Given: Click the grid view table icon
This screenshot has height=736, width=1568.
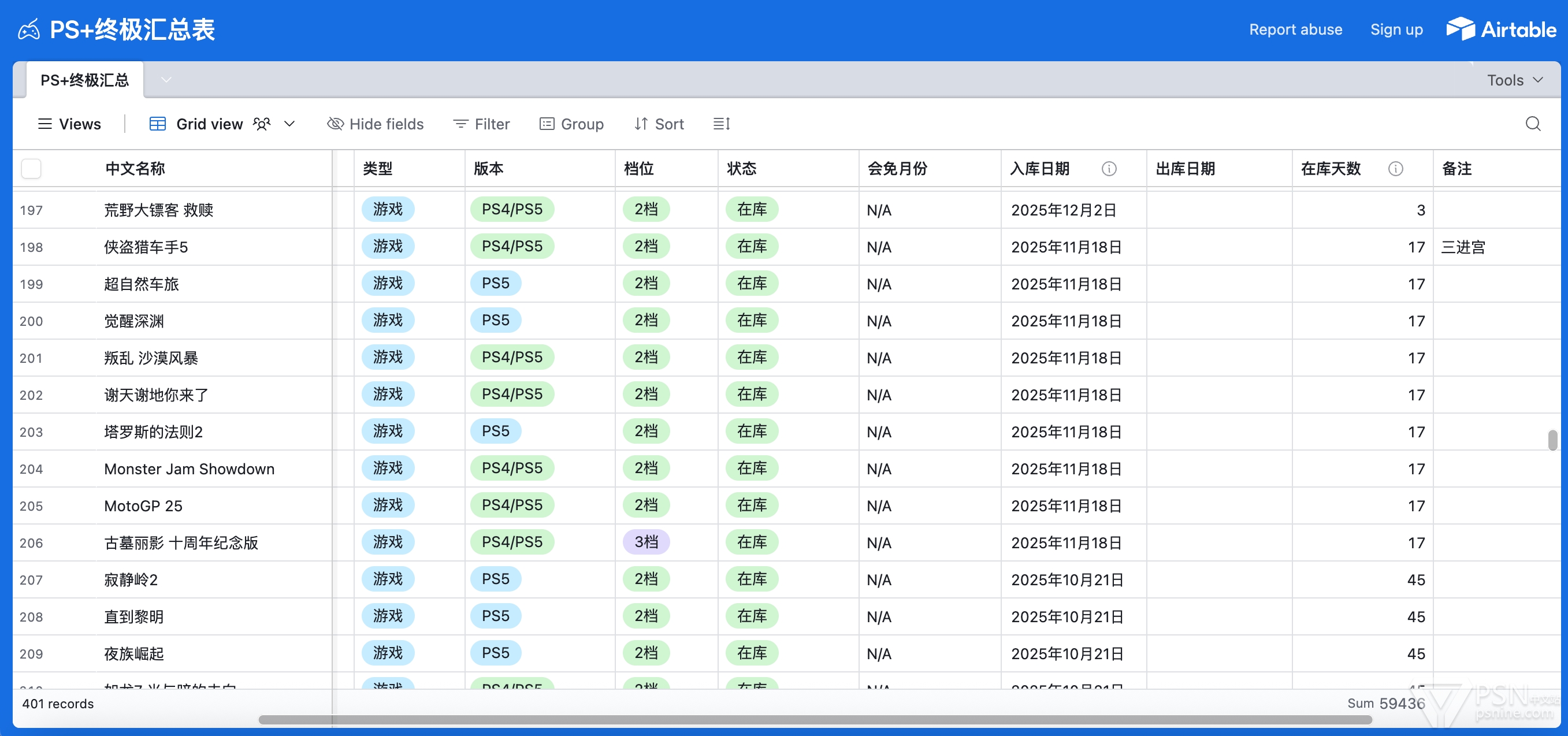Looking at the screenshot, I should pos(158,124).
